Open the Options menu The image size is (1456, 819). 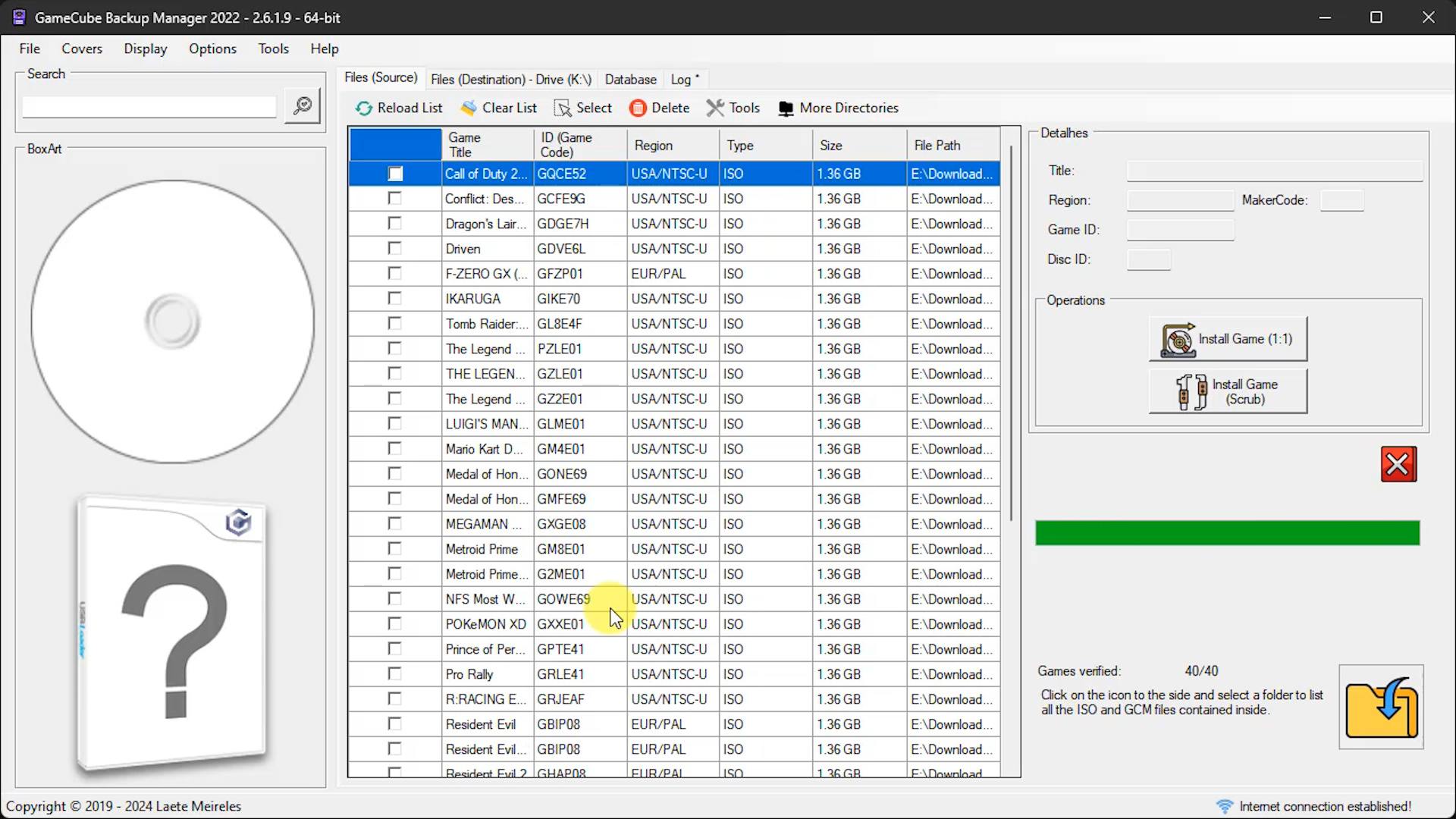212,49
